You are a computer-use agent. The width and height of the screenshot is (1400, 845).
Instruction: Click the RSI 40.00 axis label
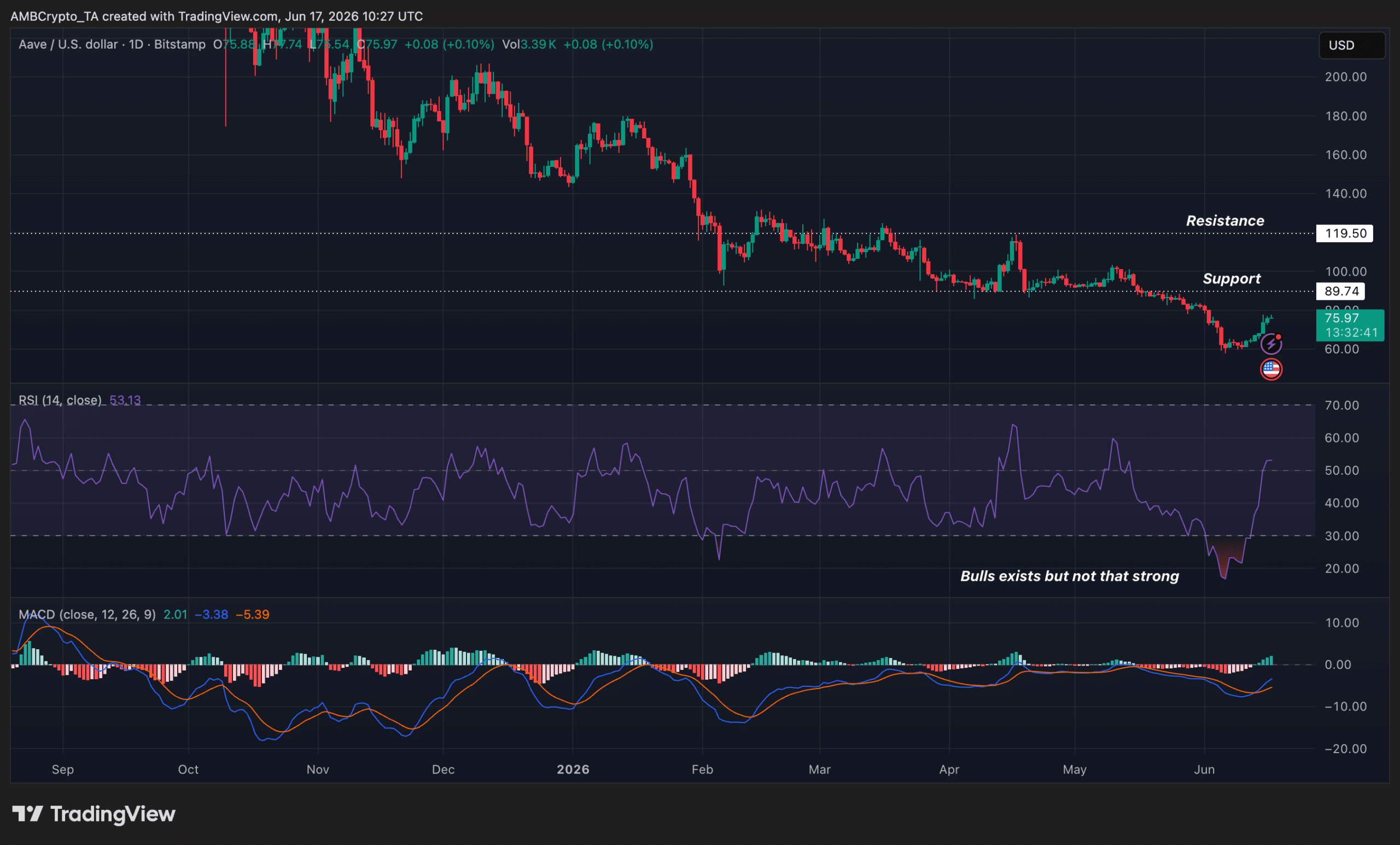pos(1341,504)
